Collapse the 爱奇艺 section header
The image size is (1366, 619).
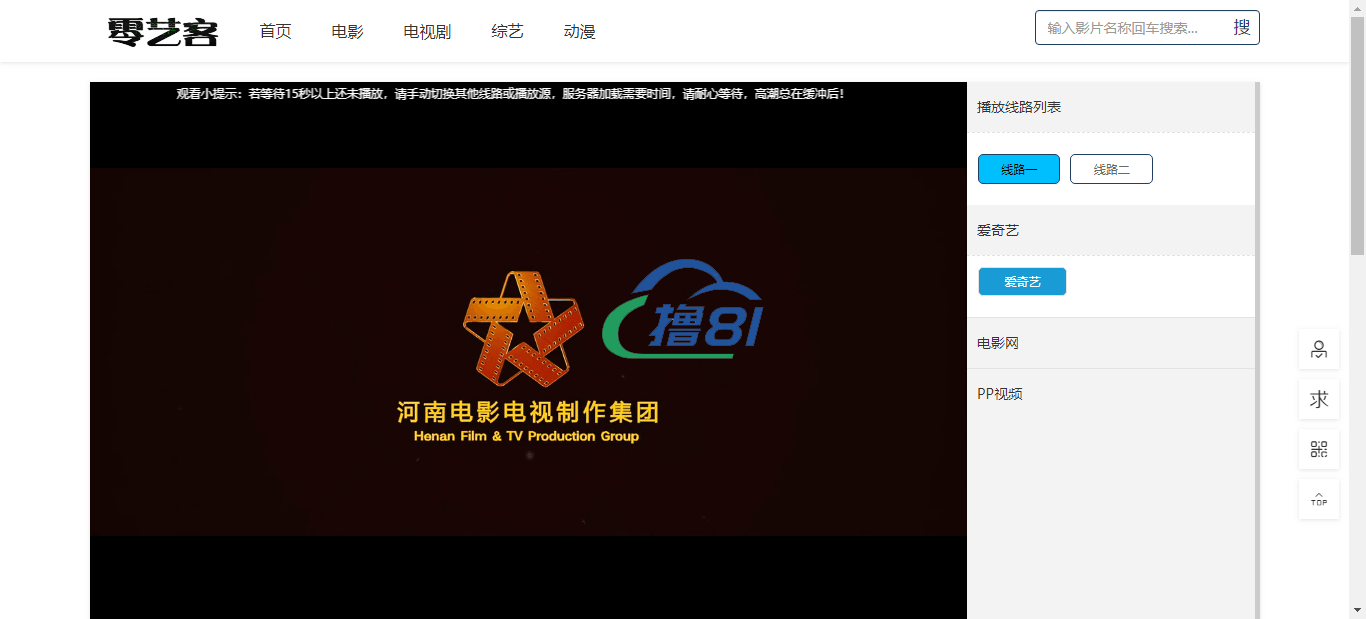(x=998, y=231)
